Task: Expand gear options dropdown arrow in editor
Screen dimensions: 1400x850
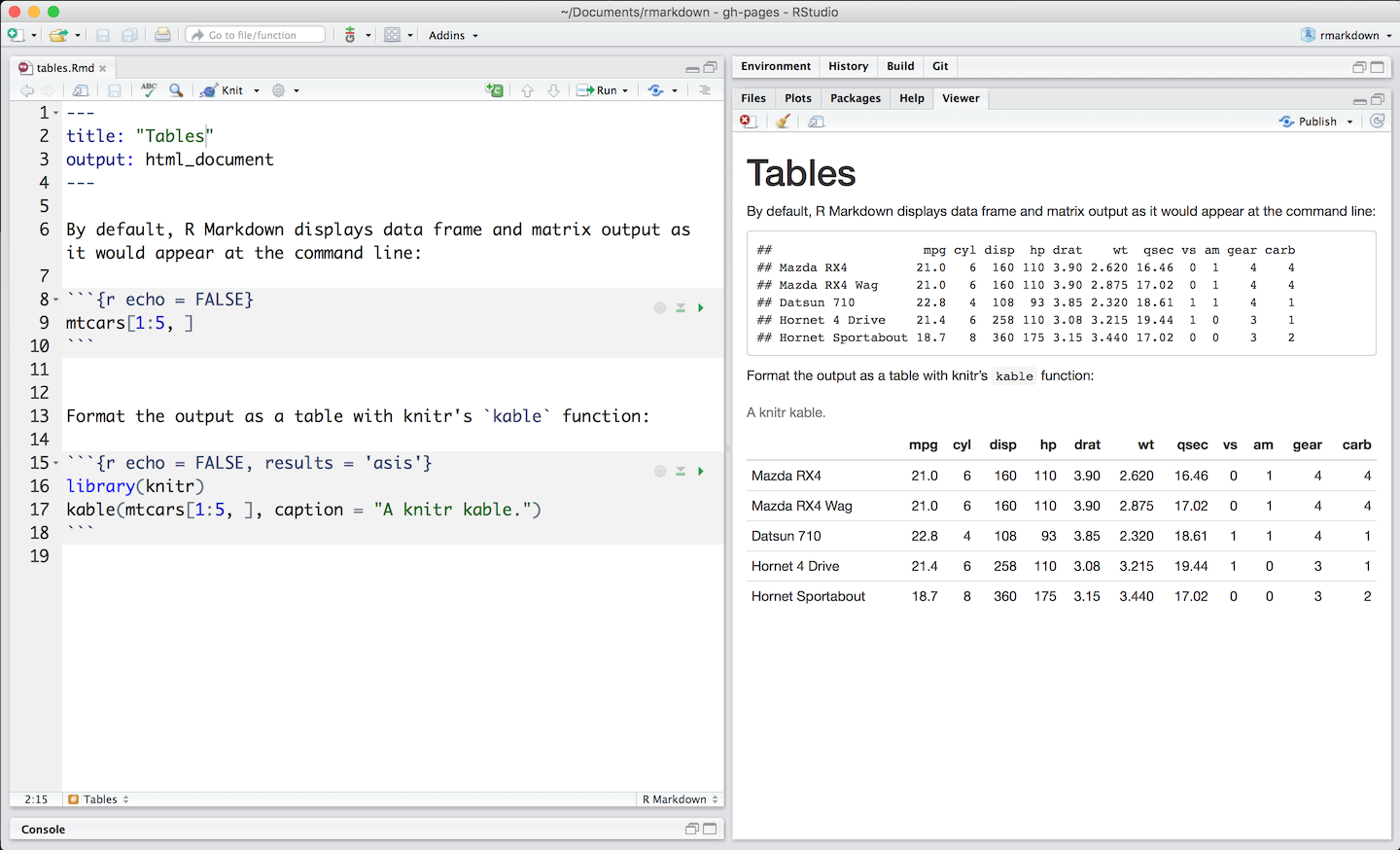Action: point(297,91)
